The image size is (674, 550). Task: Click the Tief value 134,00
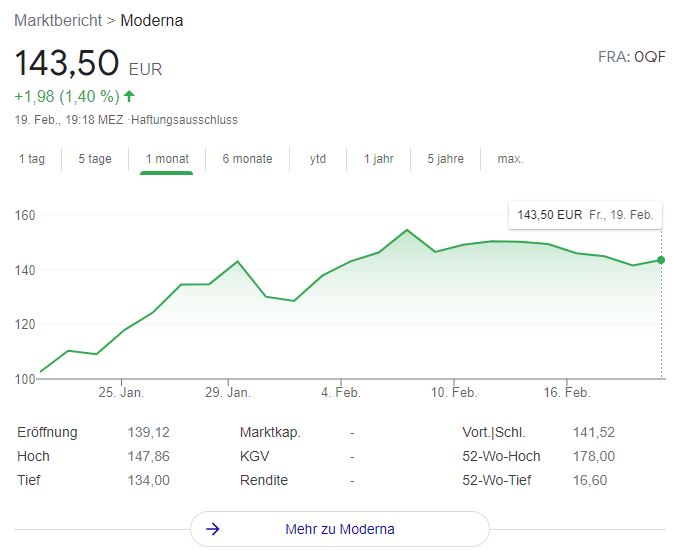click(x=148, y=480)
